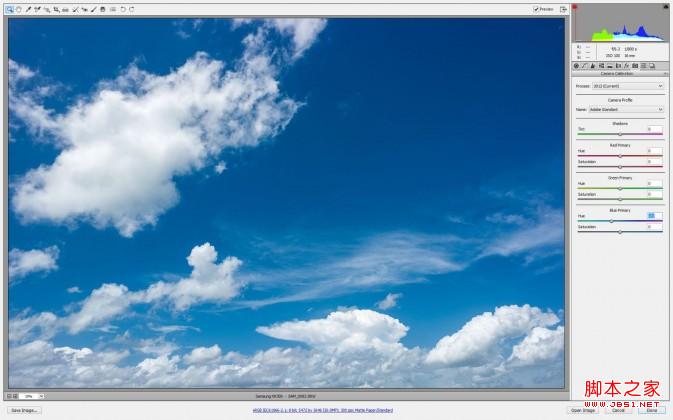Viewport: 673px width, 420px height.
Task: Select the Zoom tool
Action: (x=9, y=9)
